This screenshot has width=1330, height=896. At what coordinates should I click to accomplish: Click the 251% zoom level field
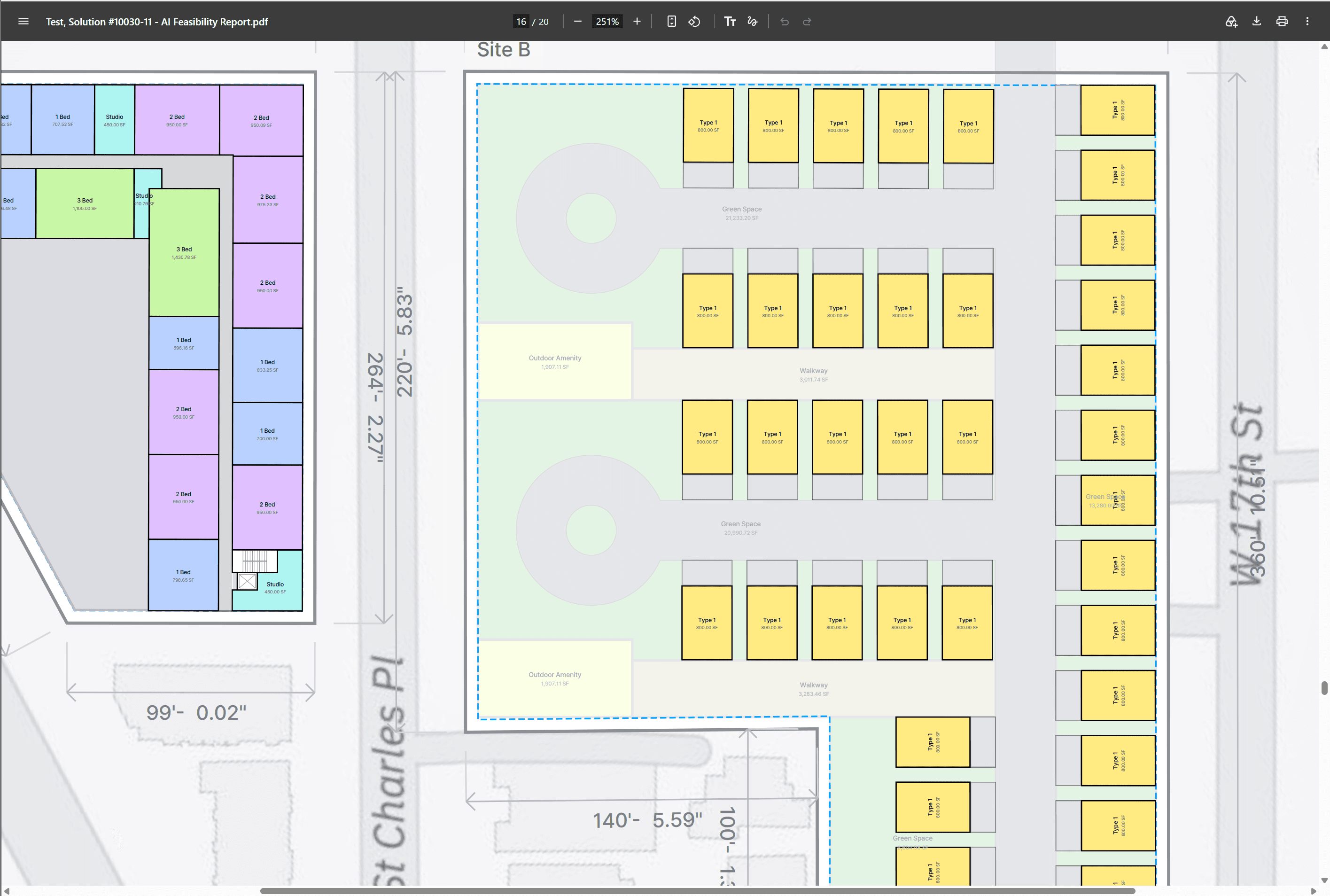tap(607, 22)
